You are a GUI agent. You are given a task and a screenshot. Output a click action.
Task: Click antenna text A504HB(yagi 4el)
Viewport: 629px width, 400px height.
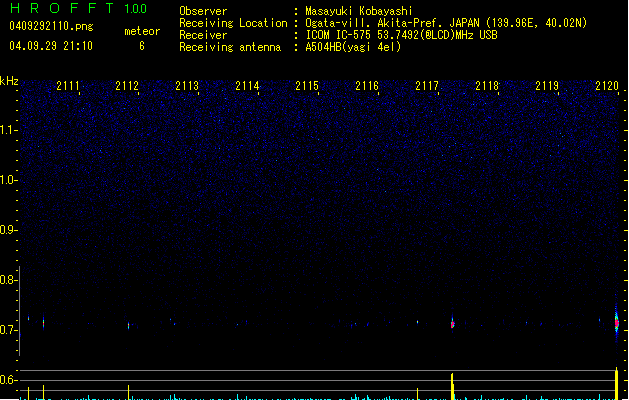tap(353, 47)
